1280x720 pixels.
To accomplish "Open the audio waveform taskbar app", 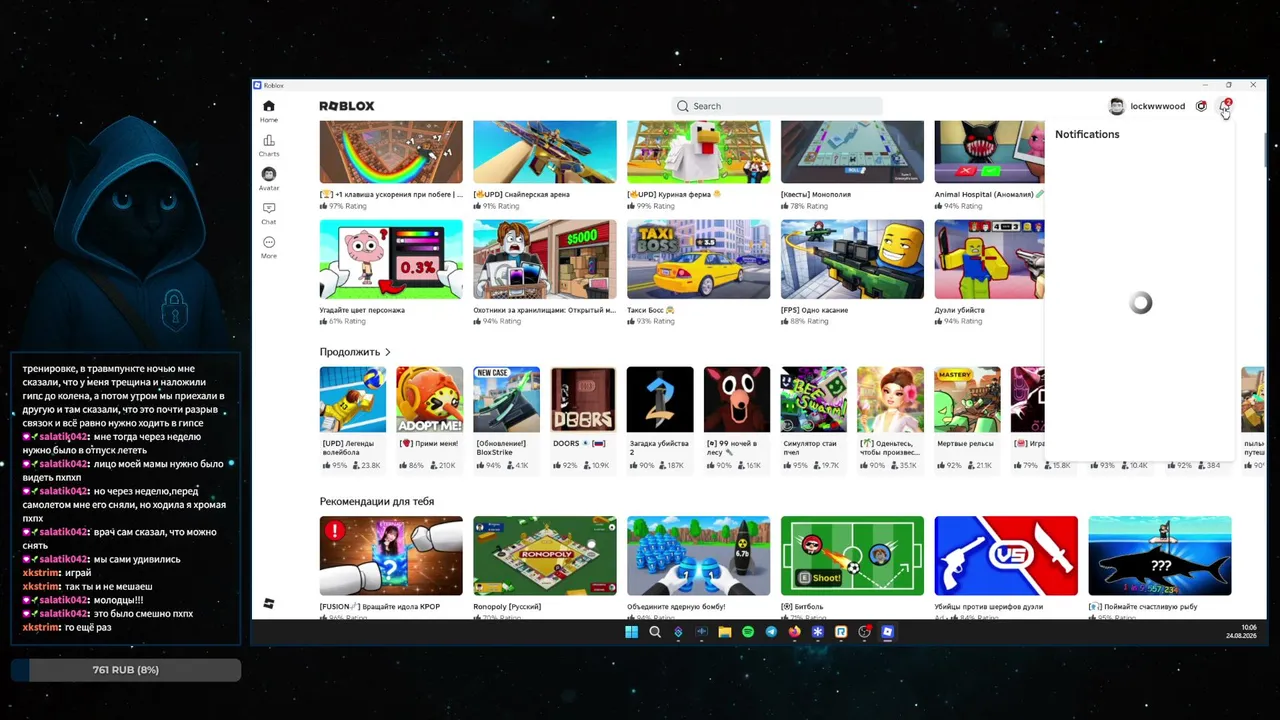I will (x=701, y=632).
